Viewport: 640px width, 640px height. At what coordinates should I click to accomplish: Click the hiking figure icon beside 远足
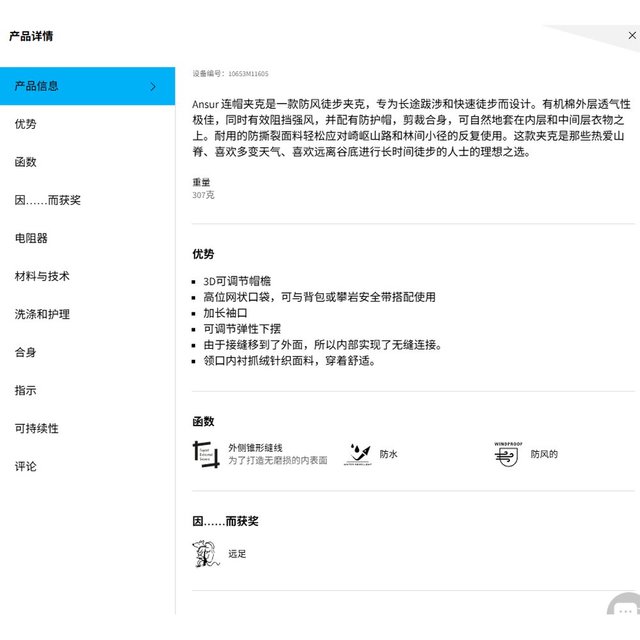tap(206, 554)
